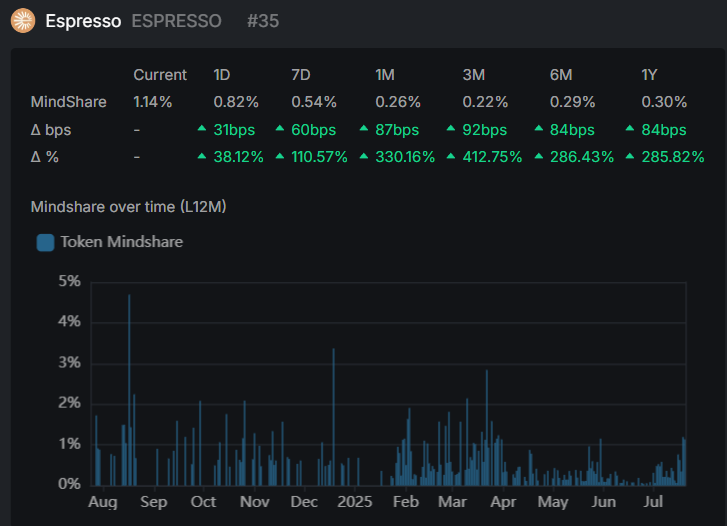
Task: Click the 6M MindShare value 0.29%
Action: coord(572,102)
